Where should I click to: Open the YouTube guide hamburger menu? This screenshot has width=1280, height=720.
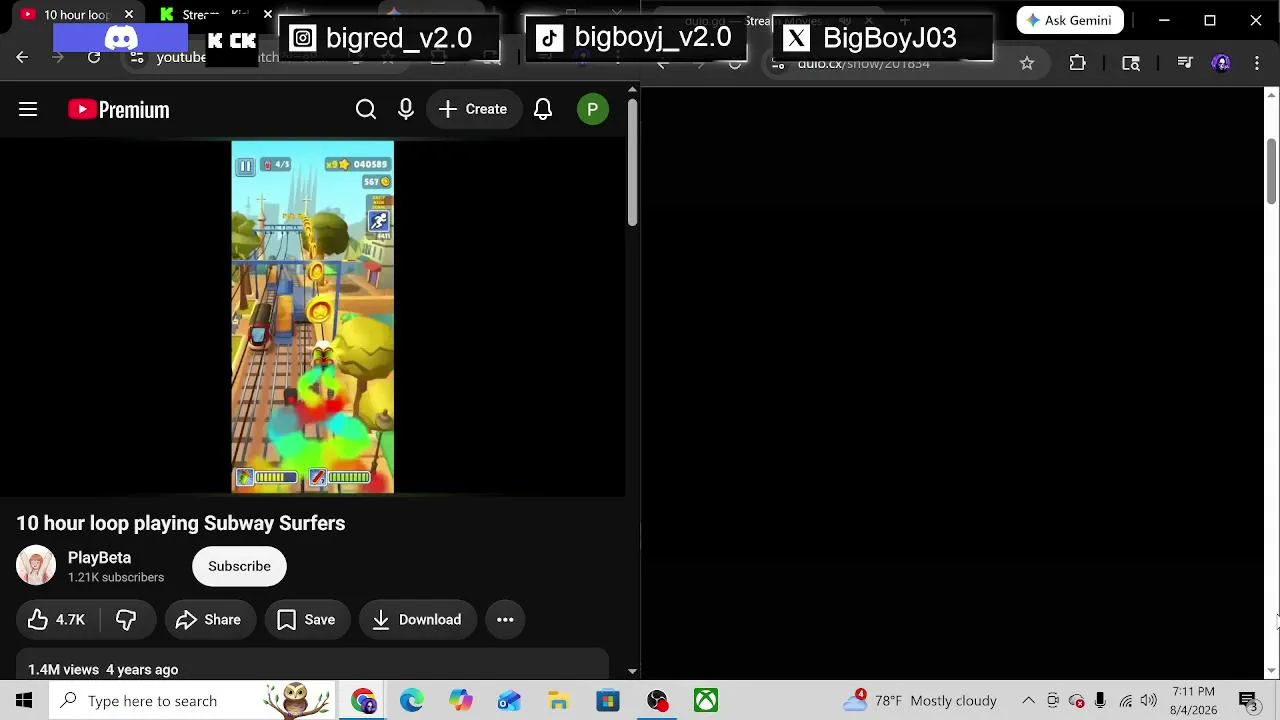coord(28,109)
